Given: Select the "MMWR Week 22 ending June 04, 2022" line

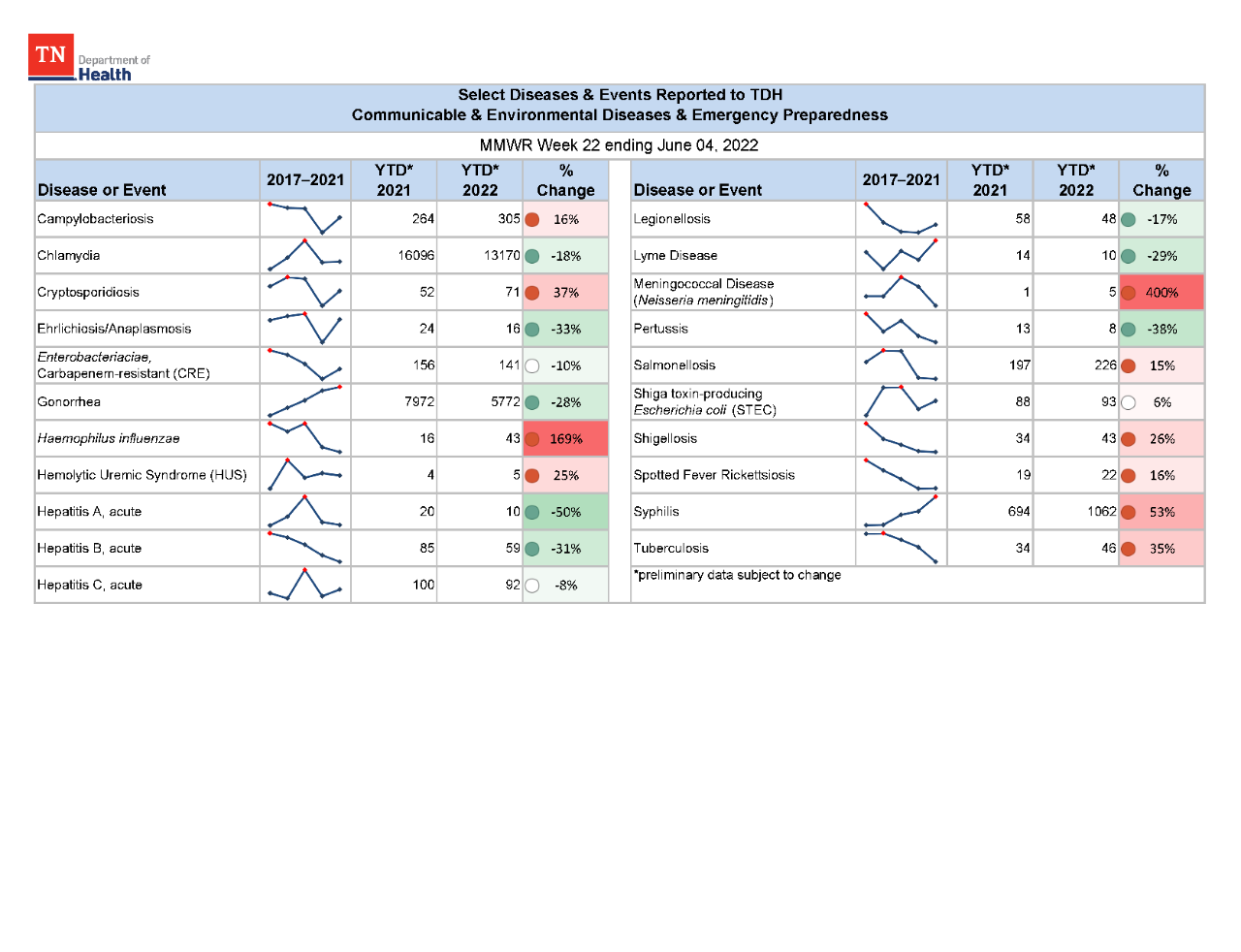Looking at the screenshot, I should [x=619, y=145].
